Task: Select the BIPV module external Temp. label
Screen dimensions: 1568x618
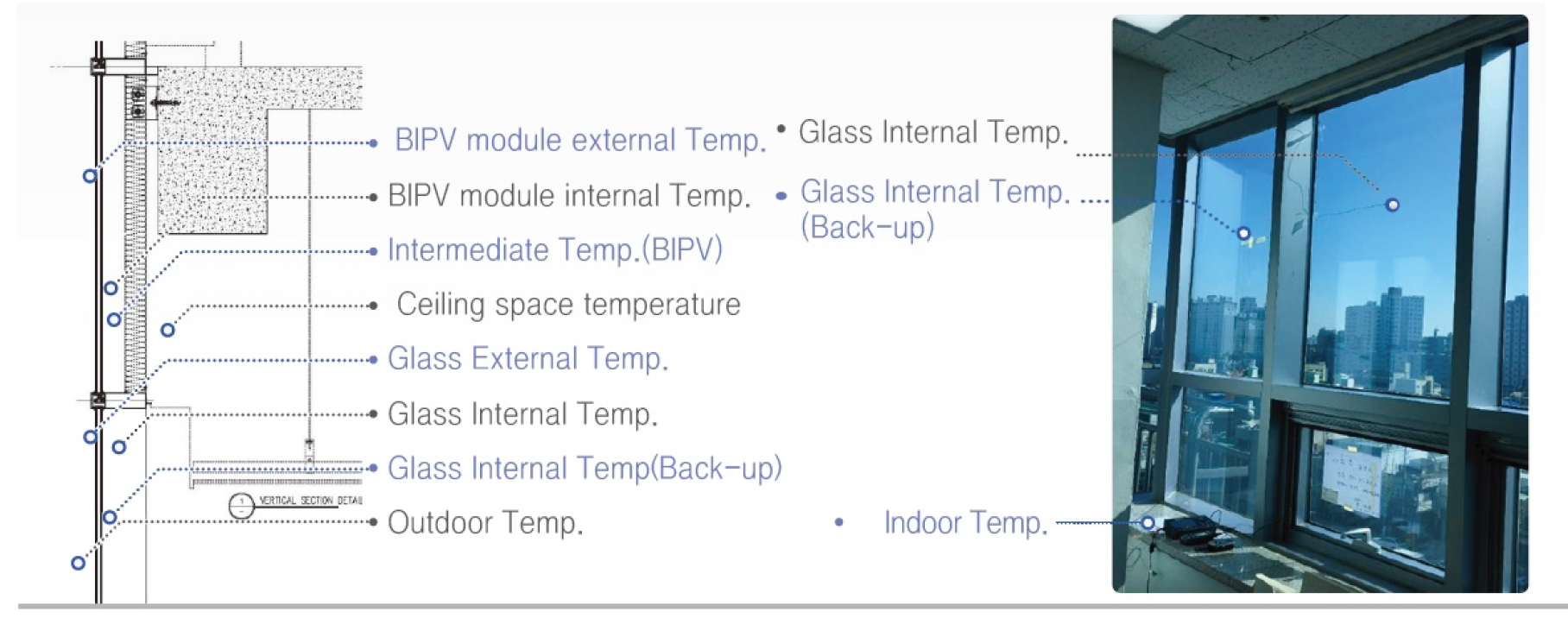Action: point(580,140)
